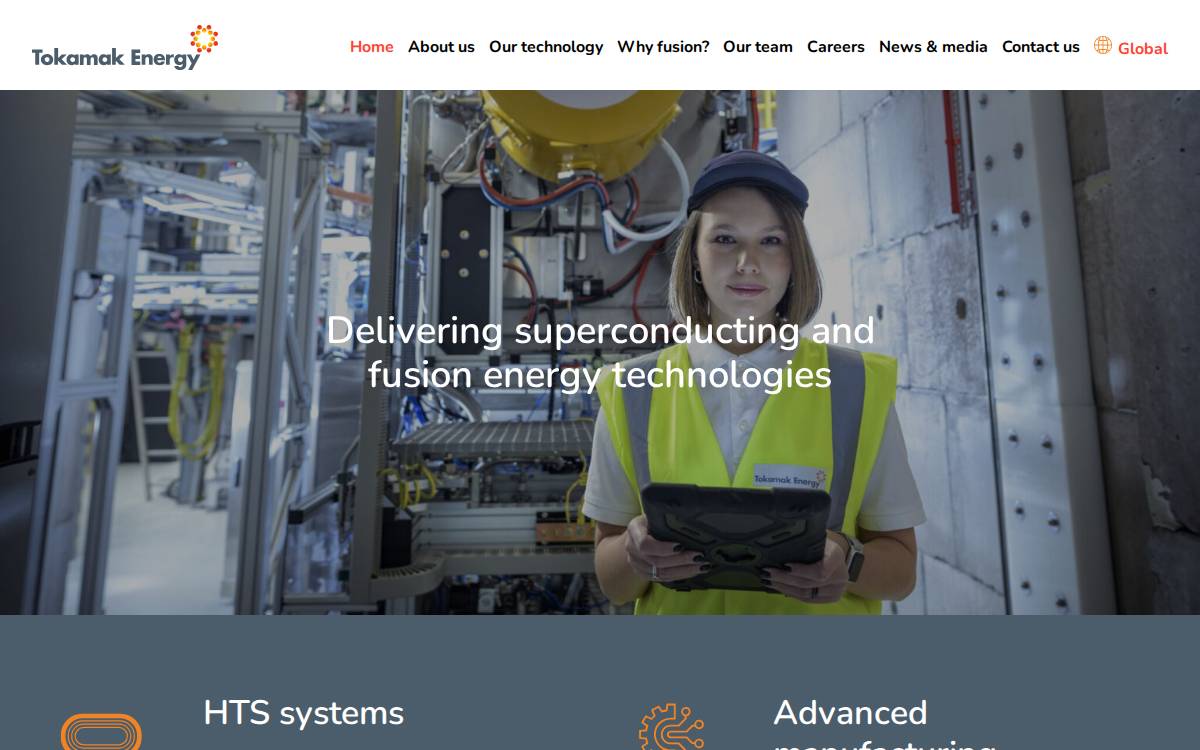Open the Our team page
This screenshot has height=750, width=1200.
758,47
